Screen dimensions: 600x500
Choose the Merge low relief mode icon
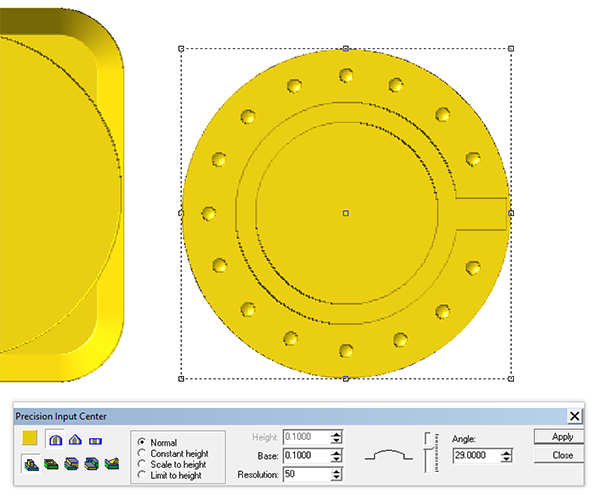point(91,464)
